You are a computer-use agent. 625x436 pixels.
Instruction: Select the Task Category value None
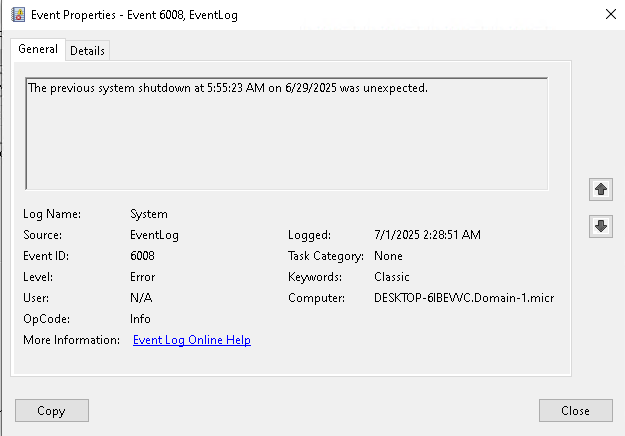pyautogui.click(x=388, y=256)
